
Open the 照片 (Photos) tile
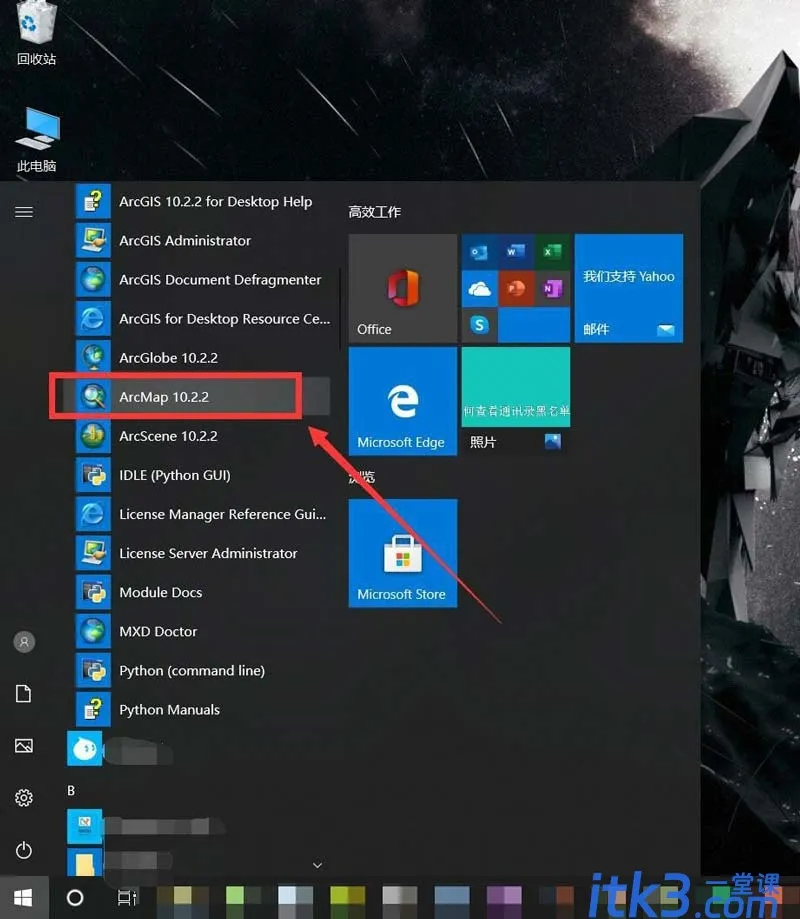(516, 401)
